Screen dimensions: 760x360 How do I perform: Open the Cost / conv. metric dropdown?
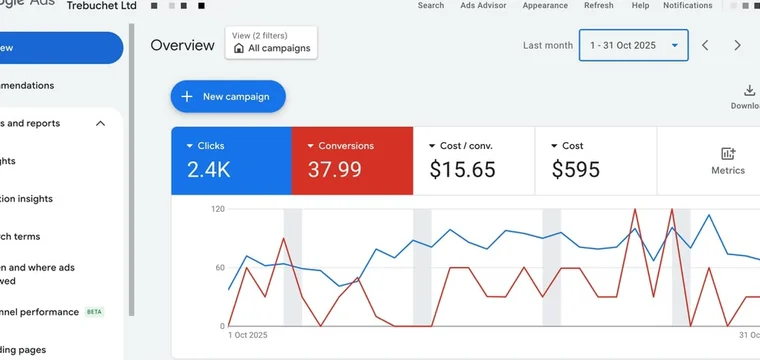pos(432,146)
